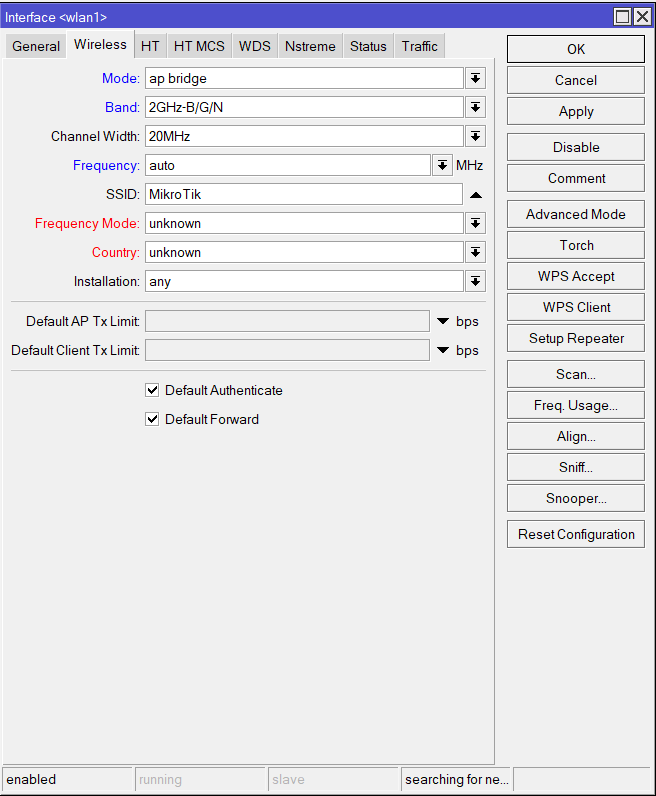Open the Band dropdown list
The width and height of the screenshot is (656, 796).
[476, 107]
